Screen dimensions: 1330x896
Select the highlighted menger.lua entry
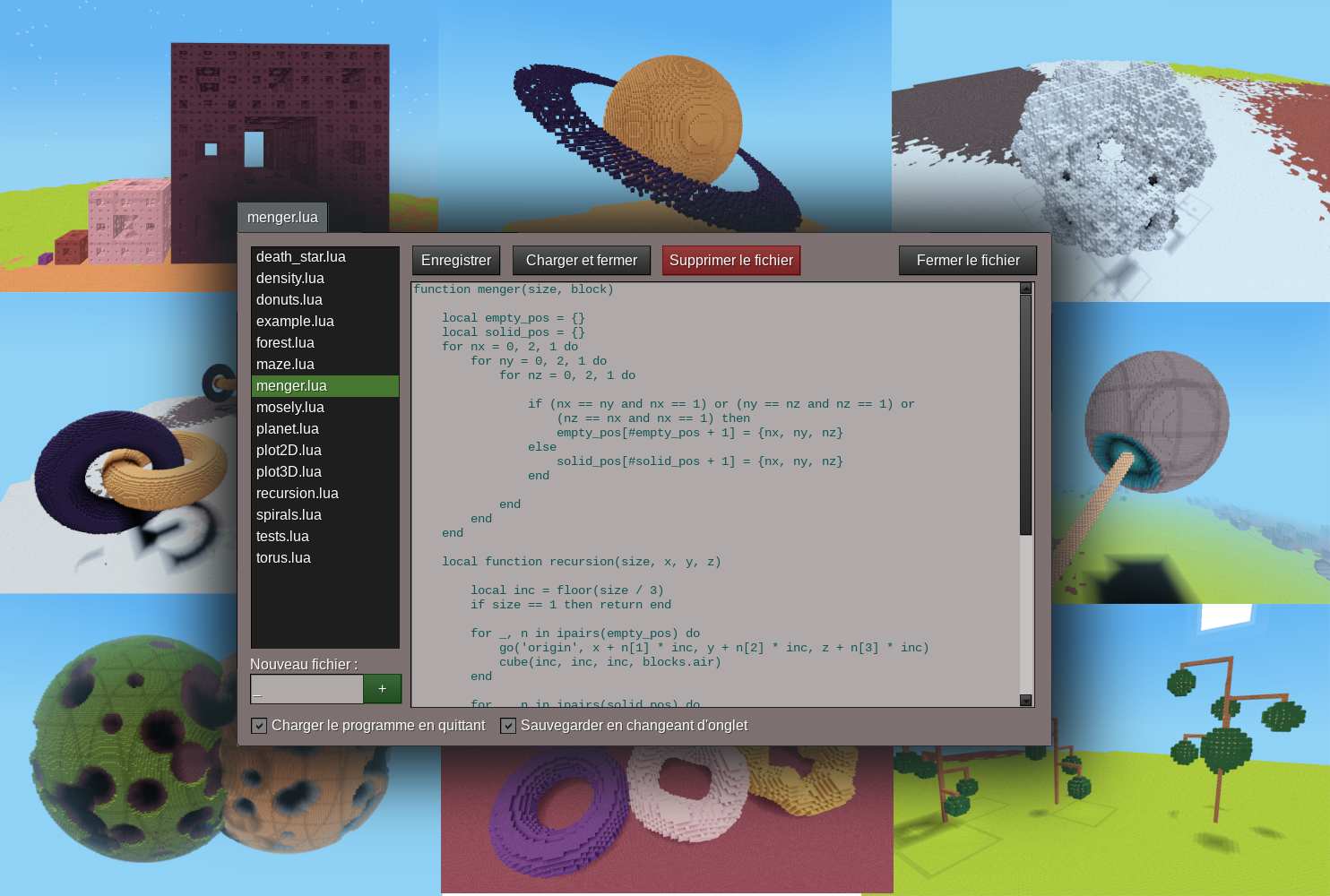pos(291,385)
